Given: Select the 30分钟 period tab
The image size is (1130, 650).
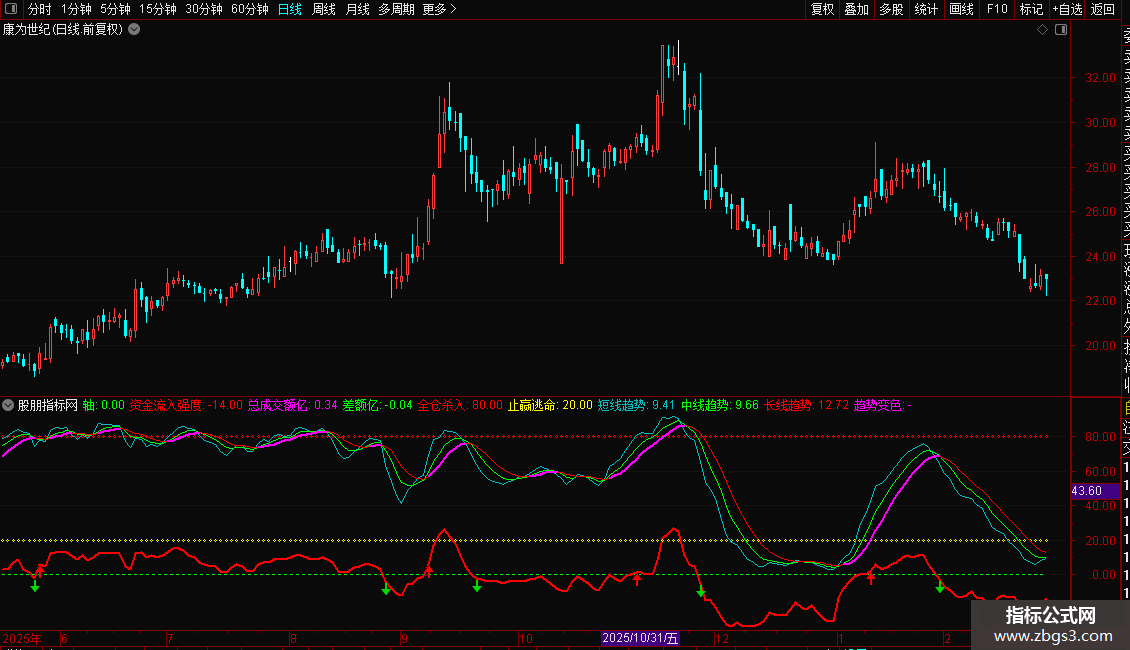Looking at the screenshot, I should click(x=204, y=9).
